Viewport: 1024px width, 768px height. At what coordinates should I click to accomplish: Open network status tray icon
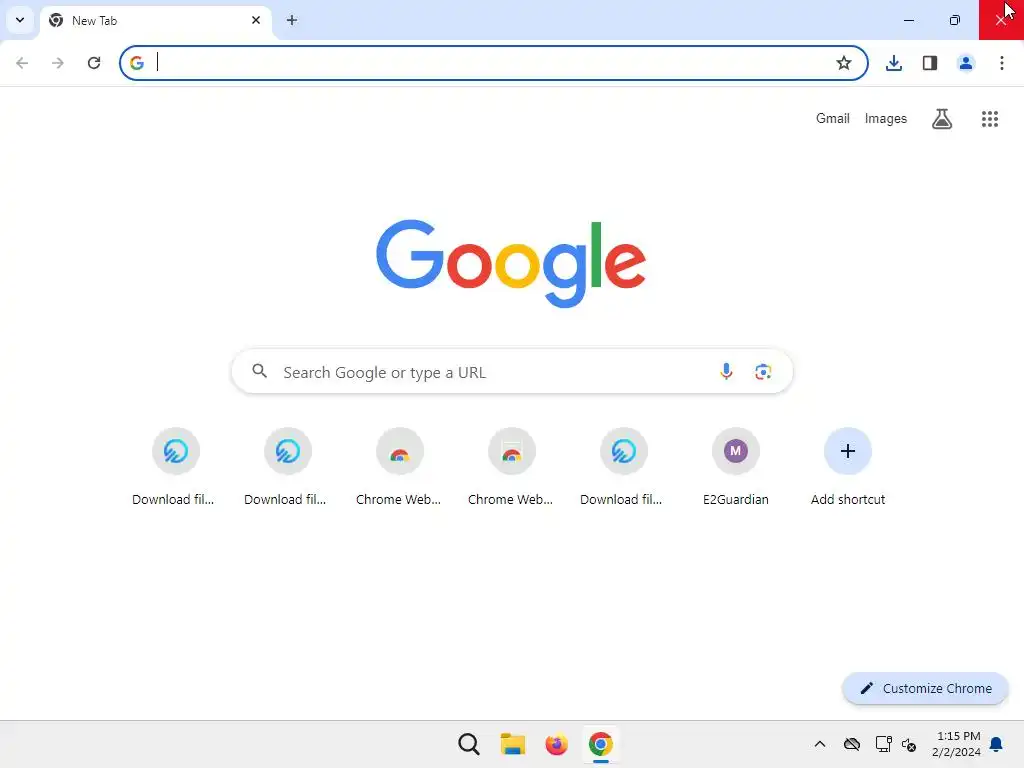coord(884,744)
